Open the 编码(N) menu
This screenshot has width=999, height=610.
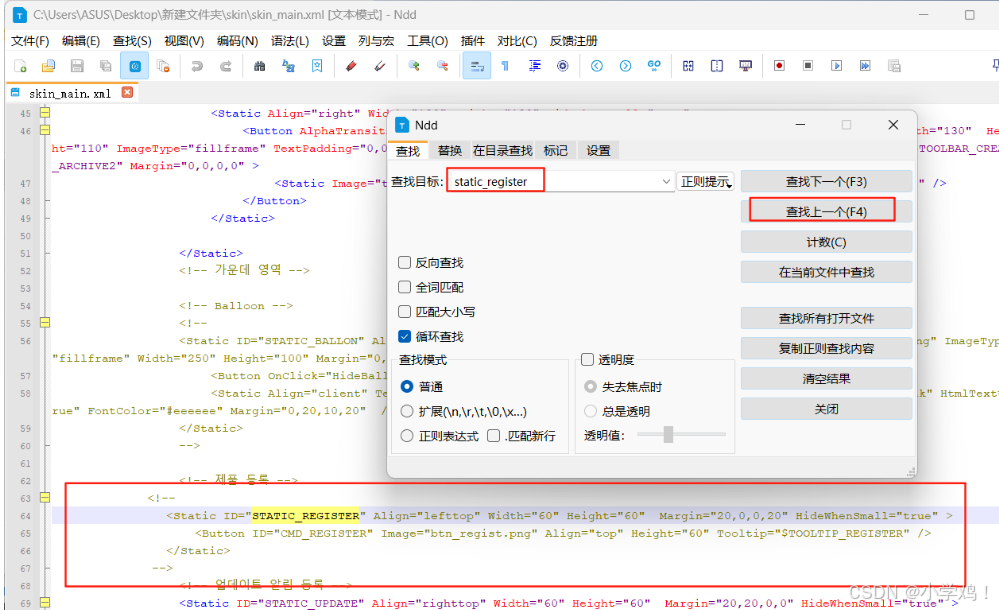(x=237, y=41)
